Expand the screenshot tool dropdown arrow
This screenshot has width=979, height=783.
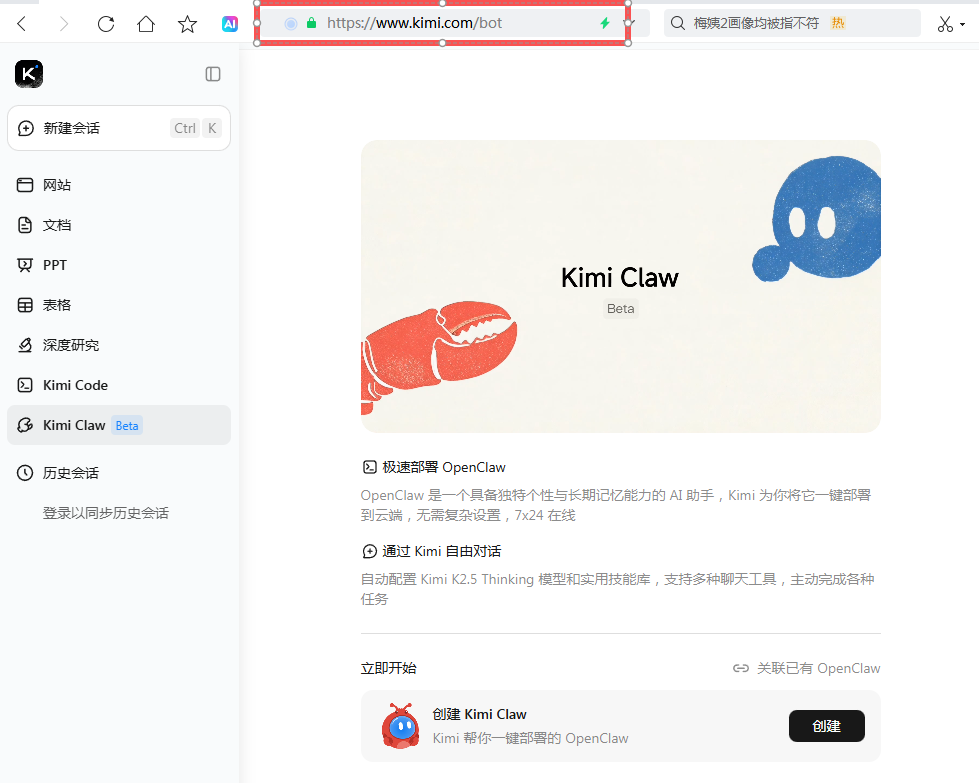963,24
